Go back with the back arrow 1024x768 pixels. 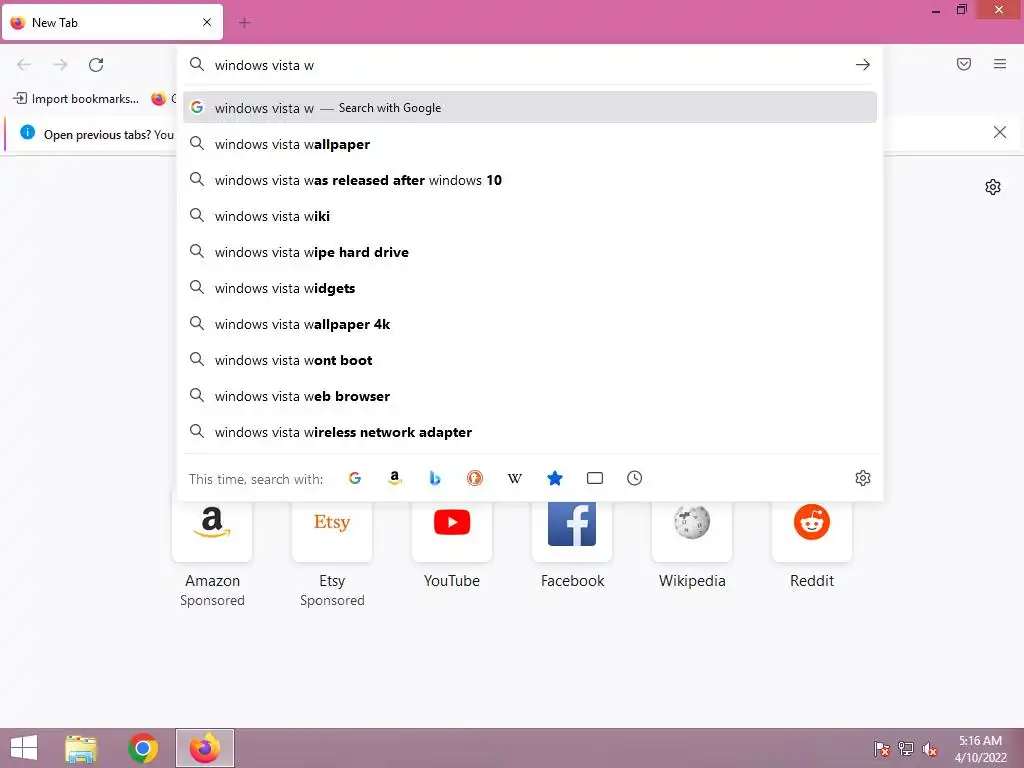click(24, 65)
